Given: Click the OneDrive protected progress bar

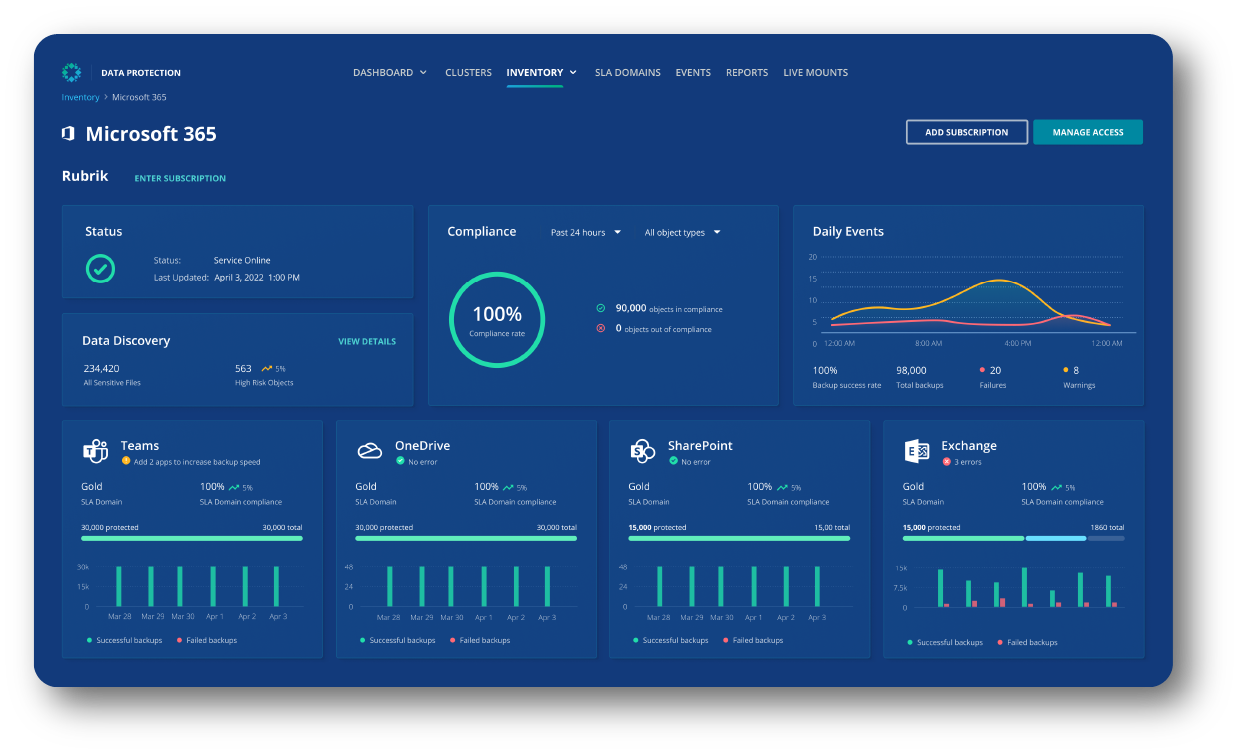Looking at the screenshot, I should [x=466, y=538].
